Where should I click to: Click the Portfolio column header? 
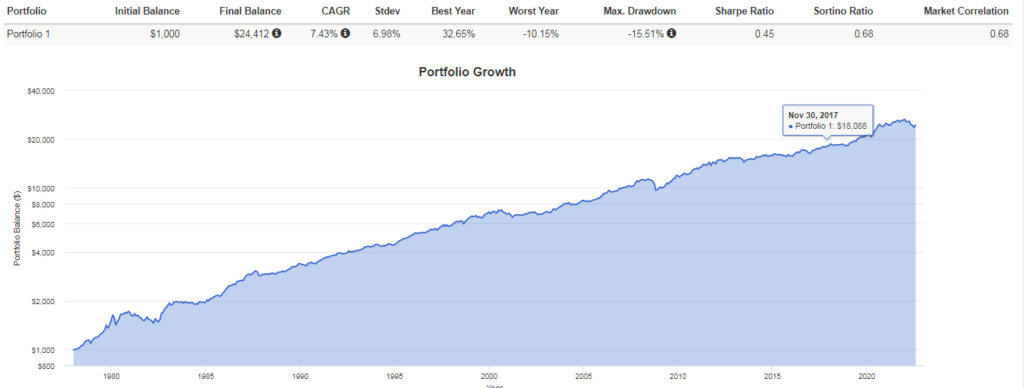click(x=25, y=11)
